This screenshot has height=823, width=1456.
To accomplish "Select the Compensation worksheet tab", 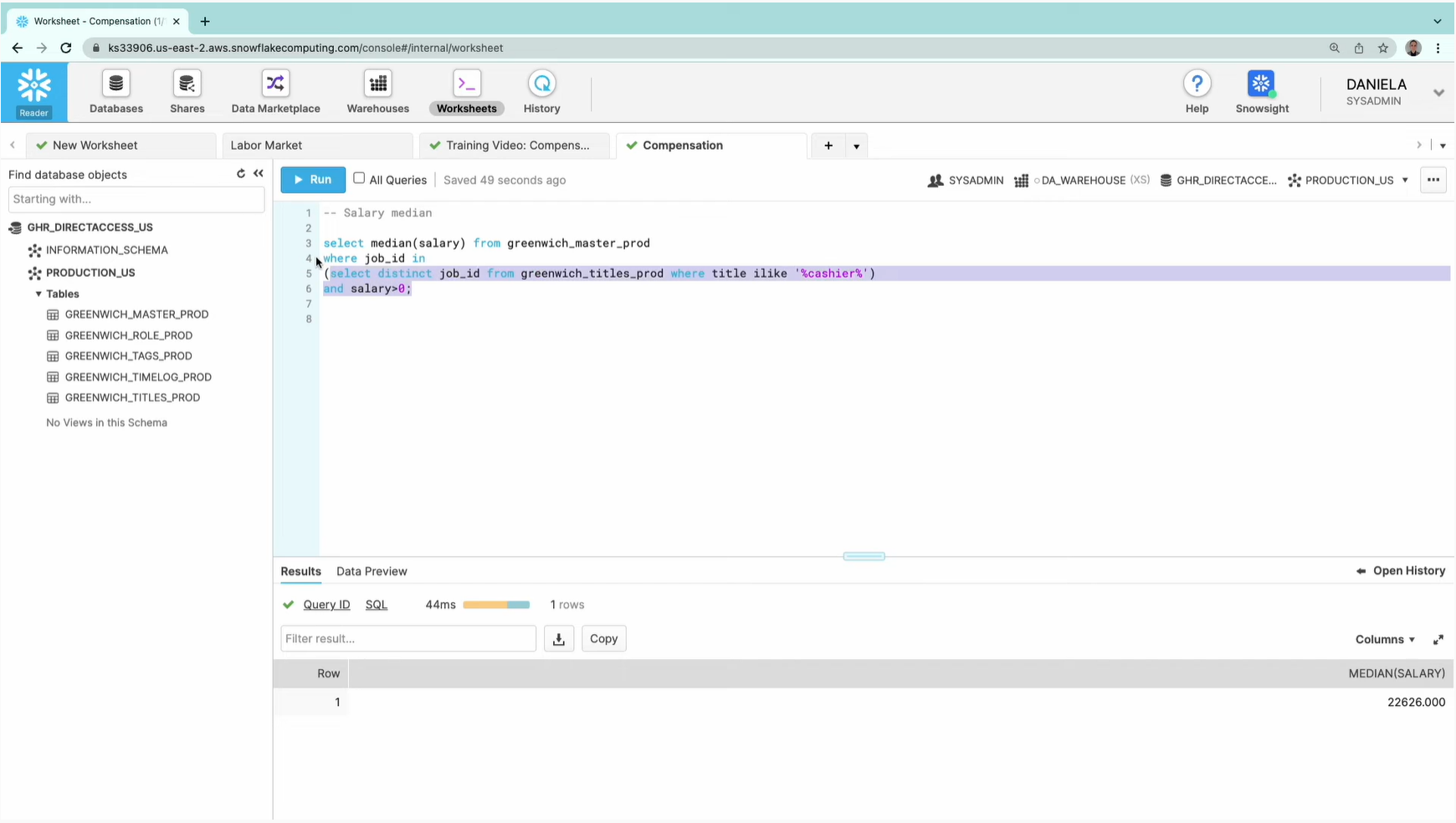I will pos(711,146).
